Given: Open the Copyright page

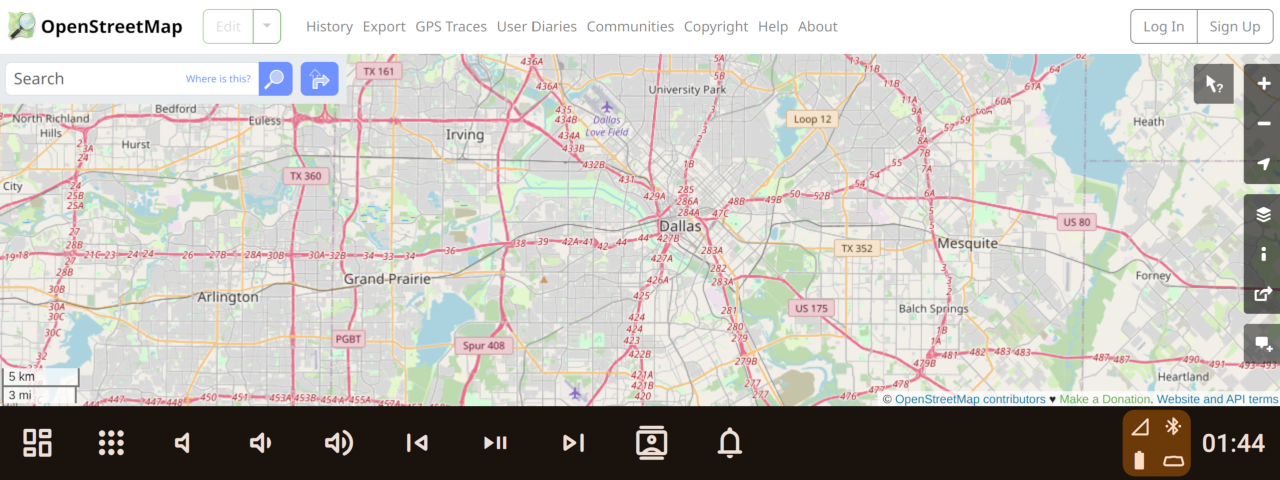Looking at the screenshot, I should [x=716, y=27].
